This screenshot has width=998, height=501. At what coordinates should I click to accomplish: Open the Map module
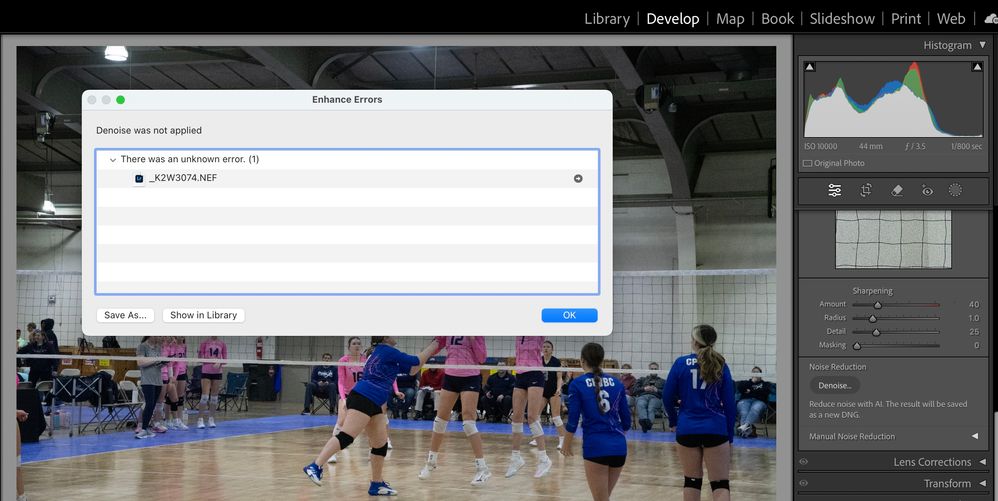730,19
